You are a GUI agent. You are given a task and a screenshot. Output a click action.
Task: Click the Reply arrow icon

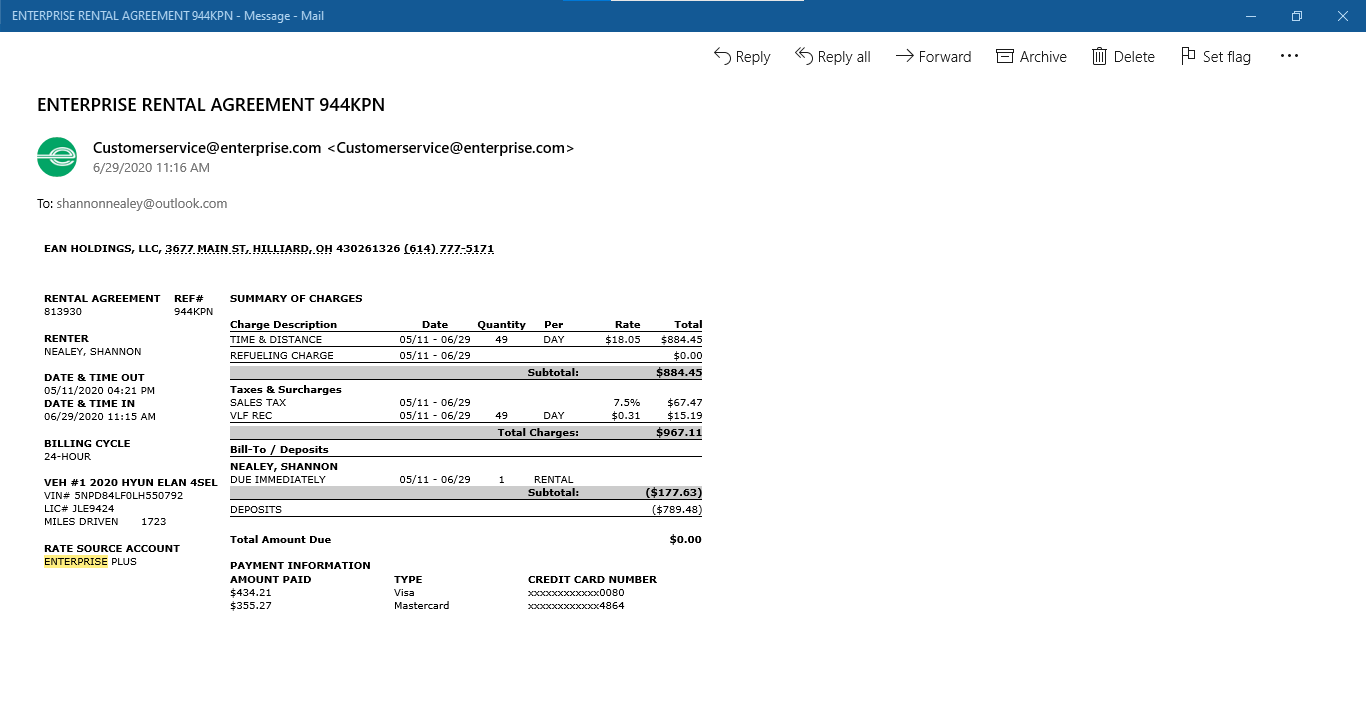point(722,56)
